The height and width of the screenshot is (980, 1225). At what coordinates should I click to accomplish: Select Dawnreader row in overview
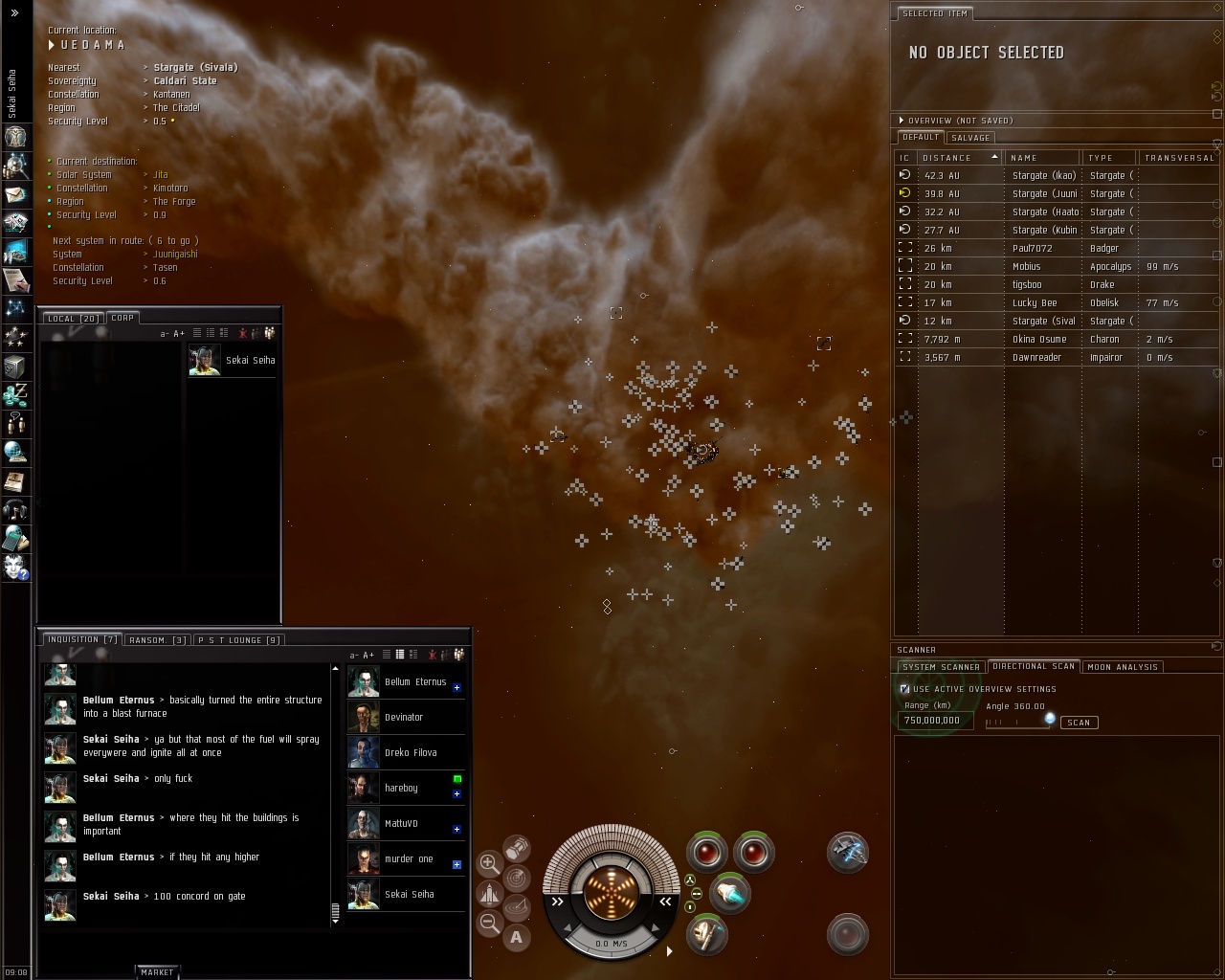[1056, 358]
